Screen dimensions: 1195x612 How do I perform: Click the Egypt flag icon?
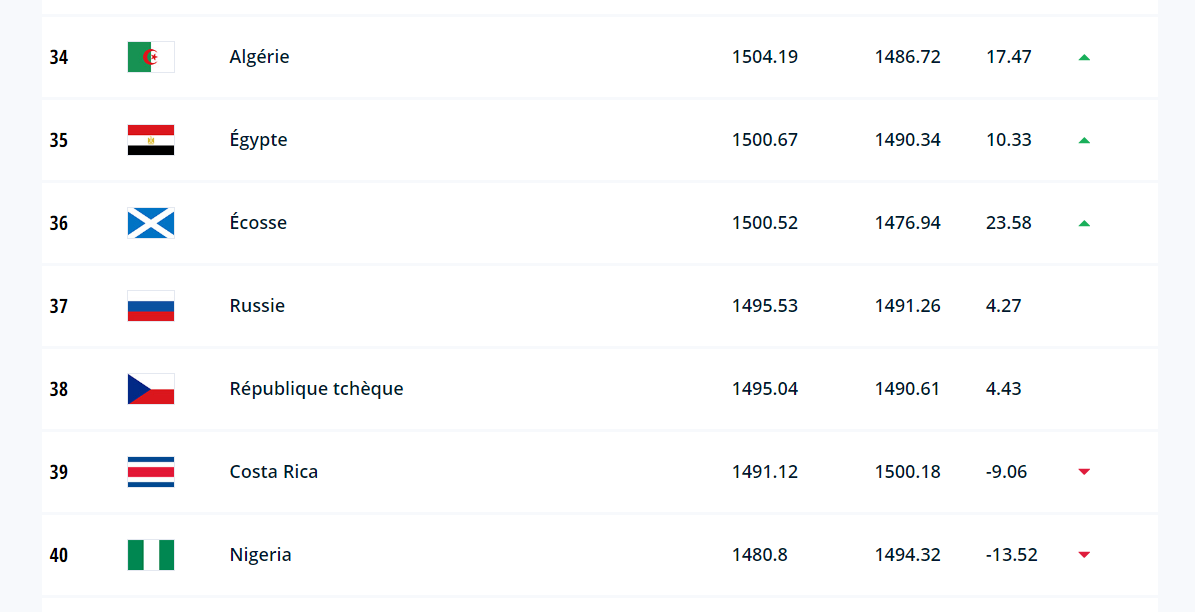(x=151, y=140)
